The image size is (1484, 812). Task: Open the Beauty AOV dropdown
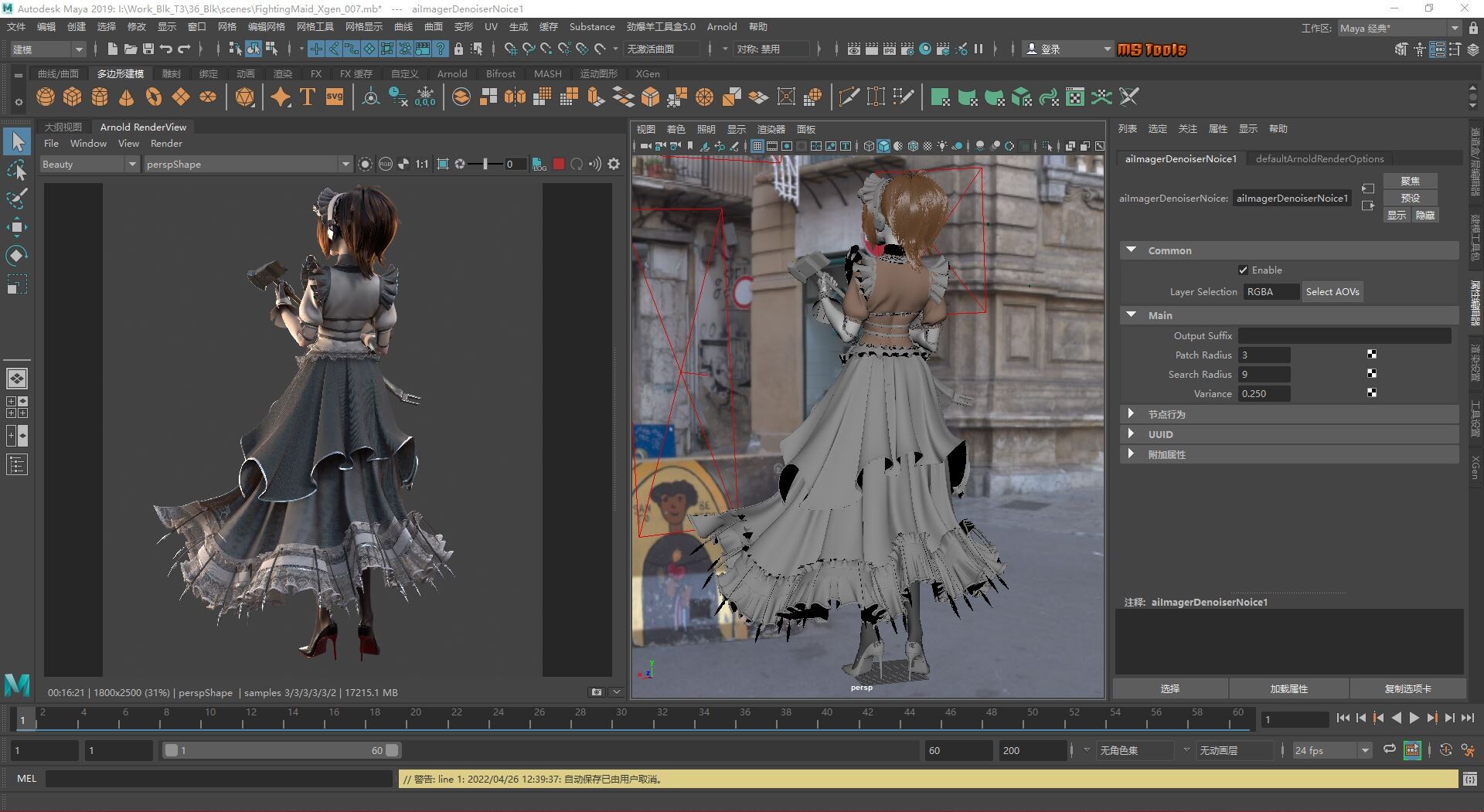[89, 164]
